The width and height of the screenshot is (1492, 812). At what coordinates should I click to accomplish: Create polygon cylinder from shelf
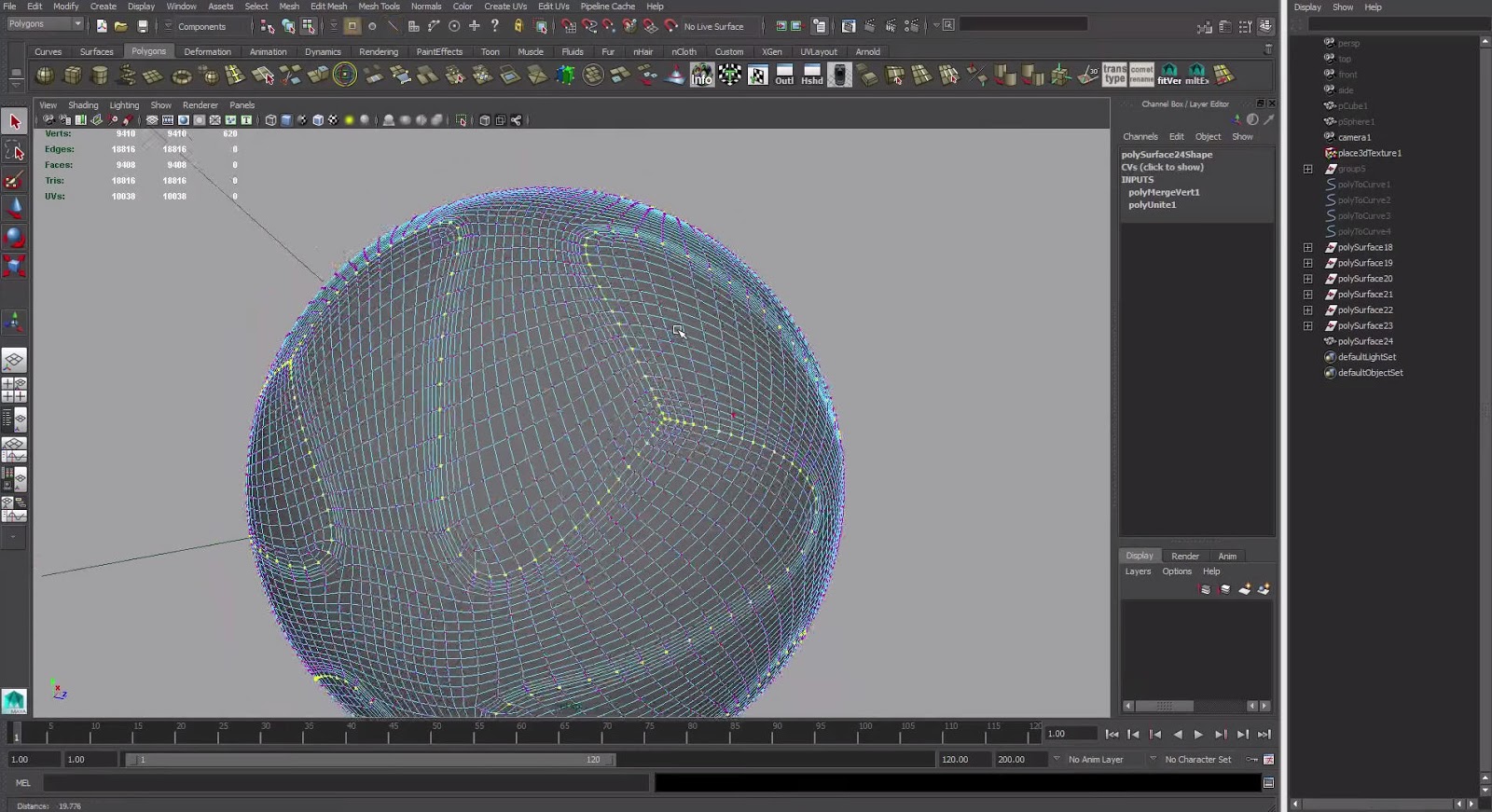100,76
